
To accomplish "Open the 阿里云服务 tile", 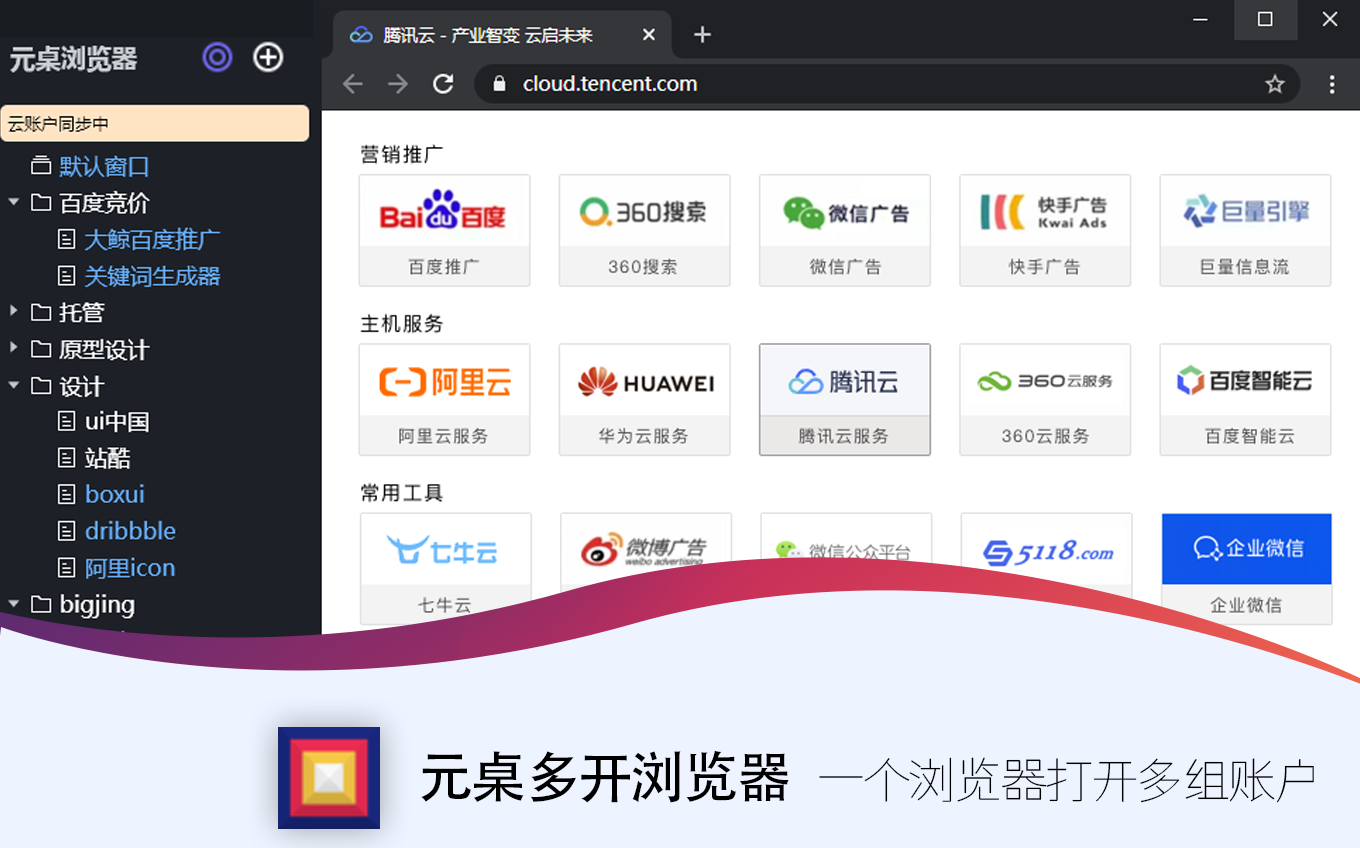I will click(444, 399).
